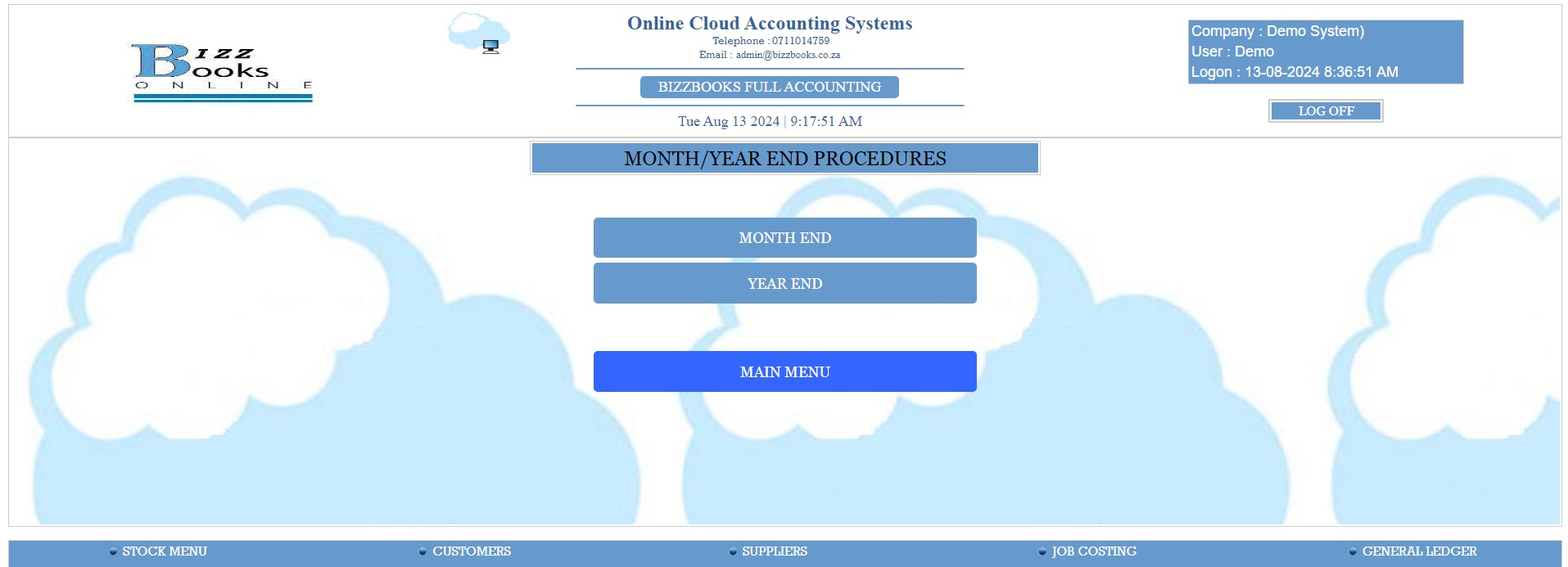Click the admin@bizzbooks.co.za email address
1568x567 pixels.
[x=788, y=55]
